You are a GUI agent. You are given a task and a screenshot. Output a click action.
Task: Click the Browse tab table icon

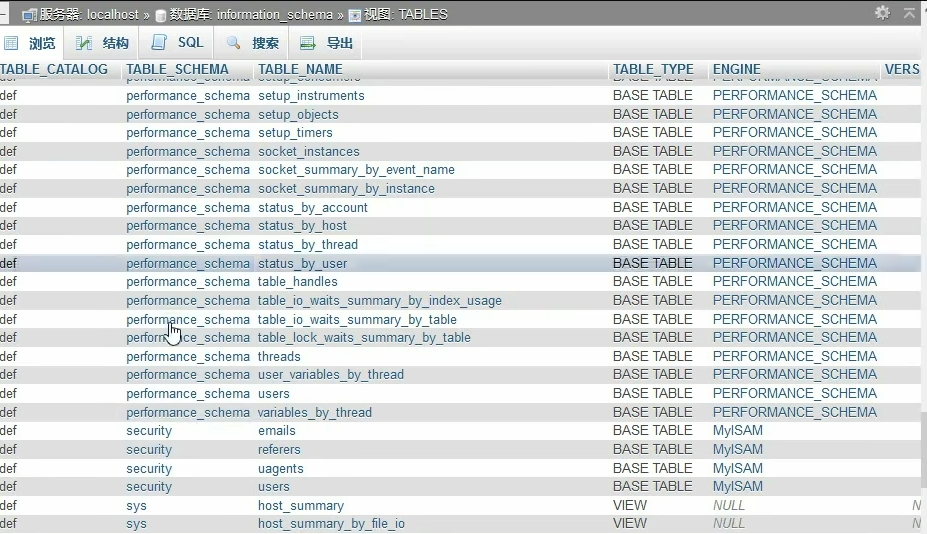(11, 43)
